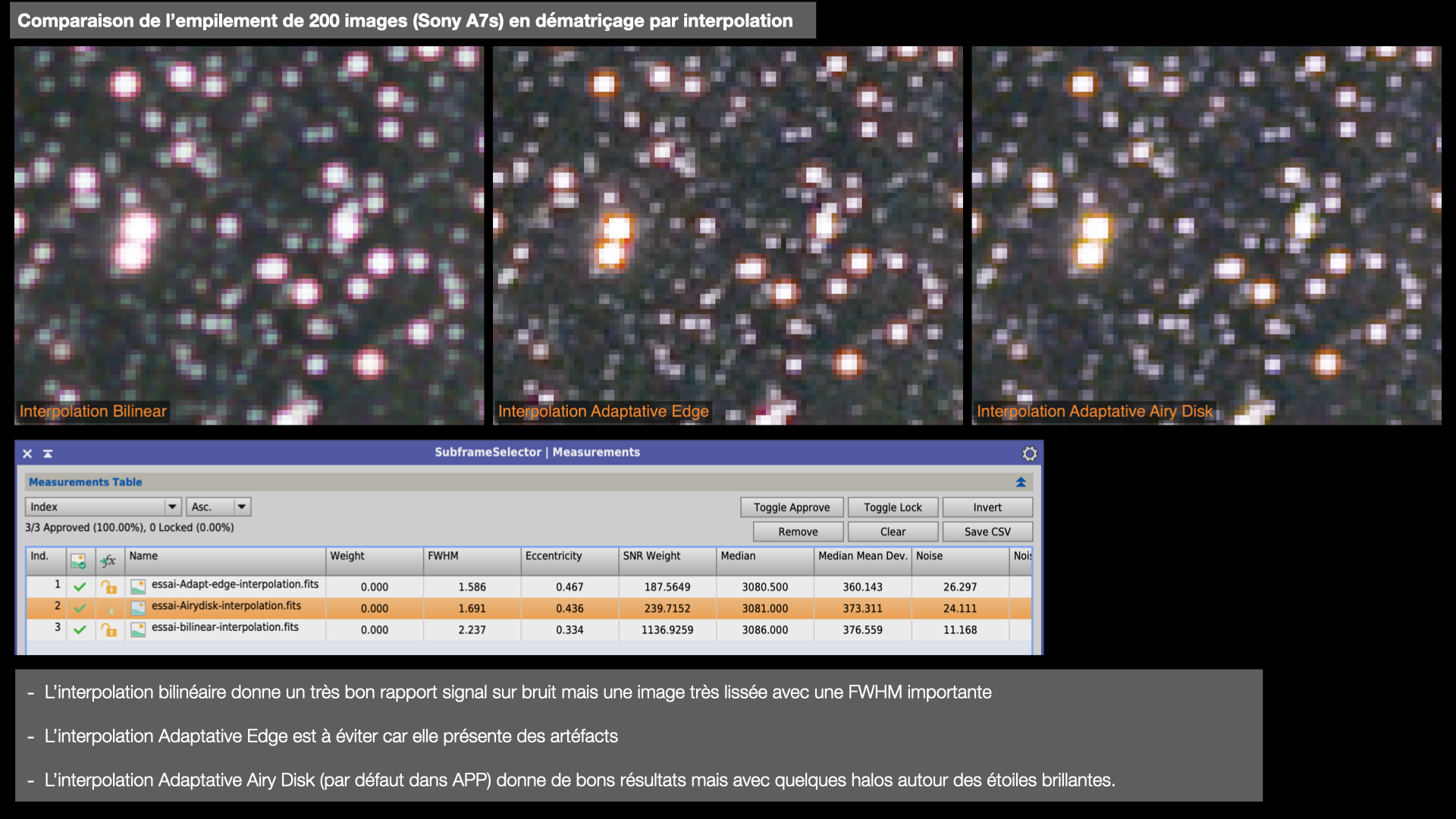Screen dimensions: 1456x819
Task: Click Median Mean Dev. value 360.143
Action: (862, 587)
